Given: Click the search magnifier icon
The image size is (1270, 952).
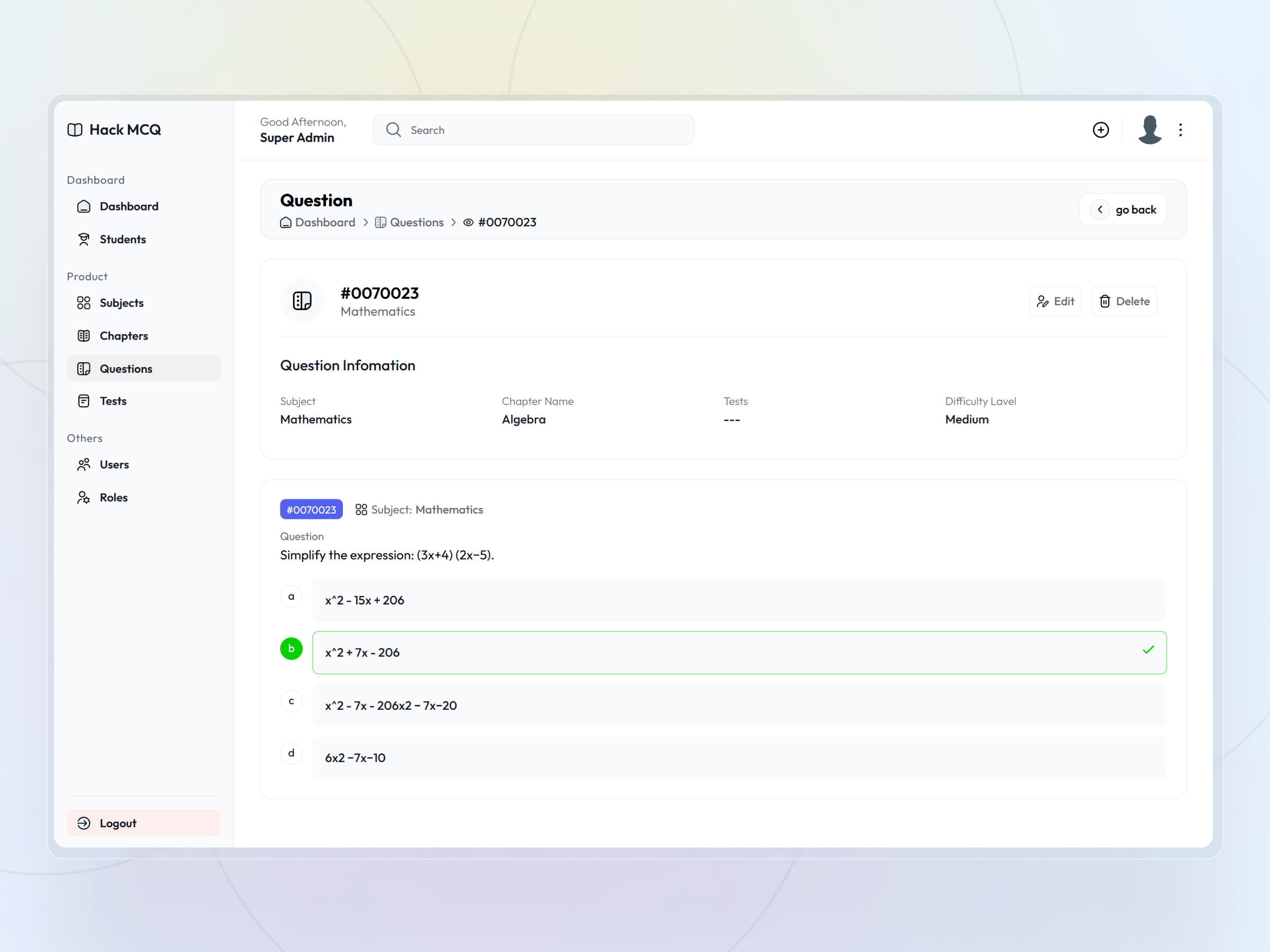Looking at the screenshot, I should pyautogui.click(x=393, y=130).
